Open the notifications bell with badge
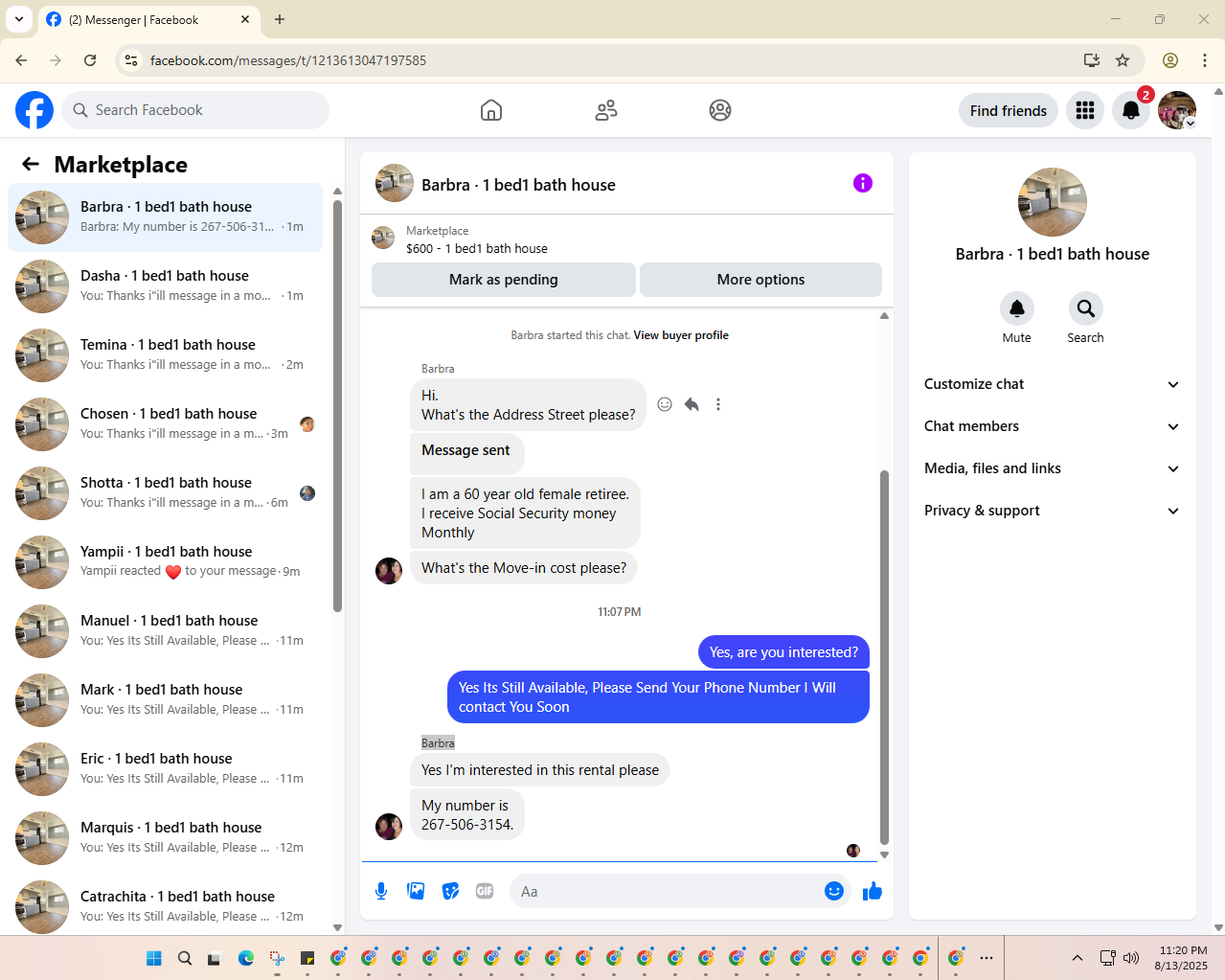 1131,111
